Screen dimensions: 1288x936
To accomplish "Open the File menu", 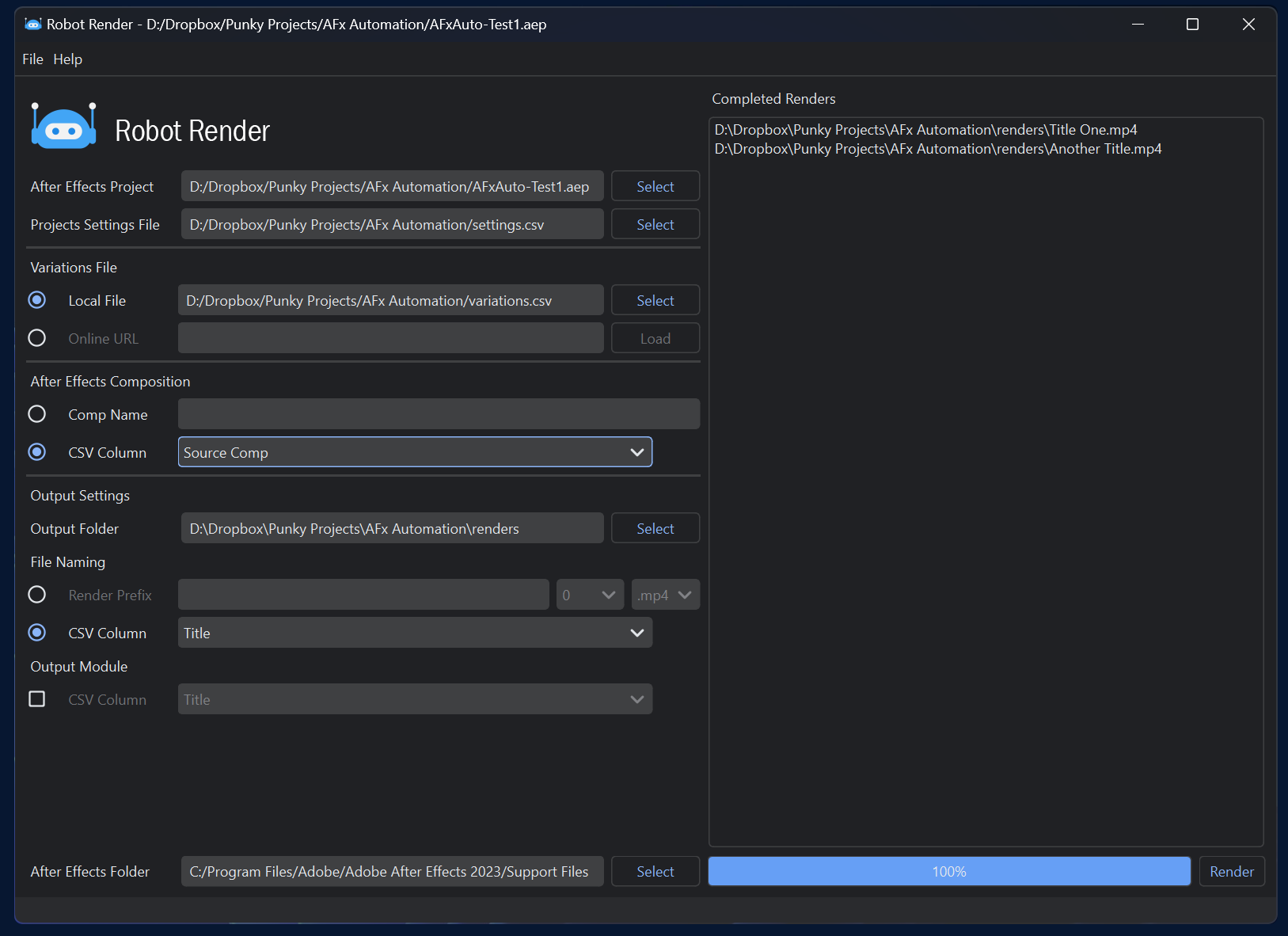I will coord(32,59).
